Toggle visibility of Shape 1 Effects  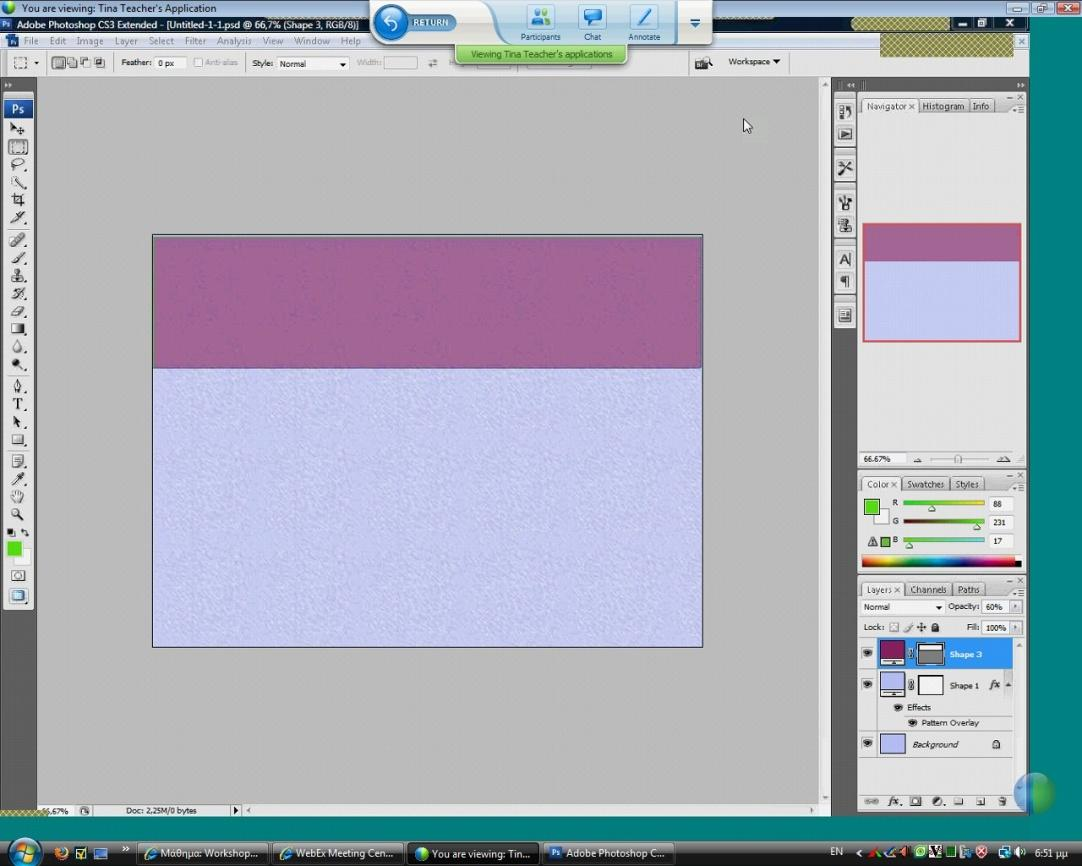[898, 707]
